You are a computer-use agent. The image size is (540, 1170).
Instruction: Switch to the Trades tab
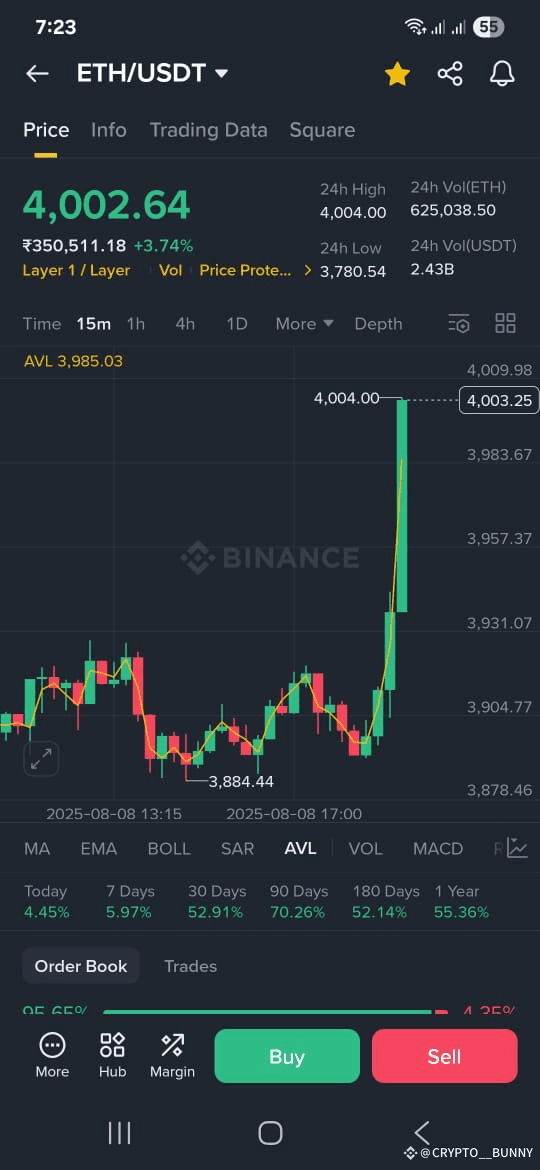point(190,966)
